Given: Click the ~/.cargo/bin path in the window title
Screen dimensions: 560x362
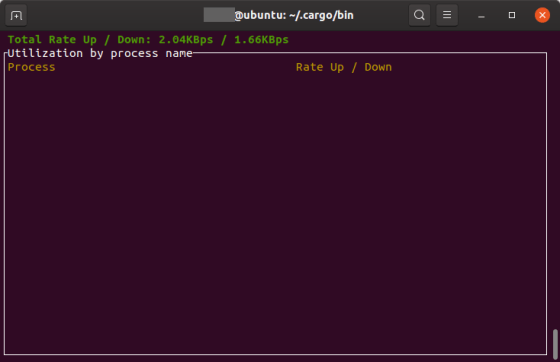Looking at the screenshot, I should coord(321,15).
